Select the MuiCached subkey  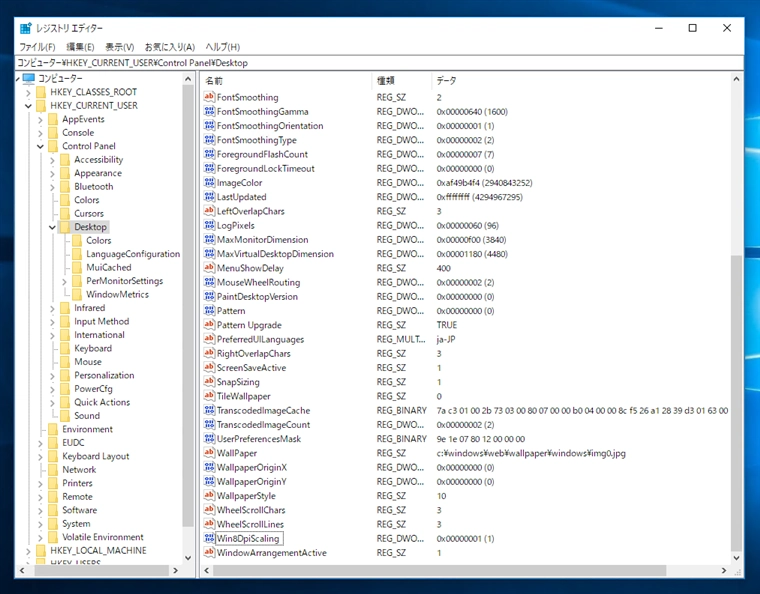(109, 267)
